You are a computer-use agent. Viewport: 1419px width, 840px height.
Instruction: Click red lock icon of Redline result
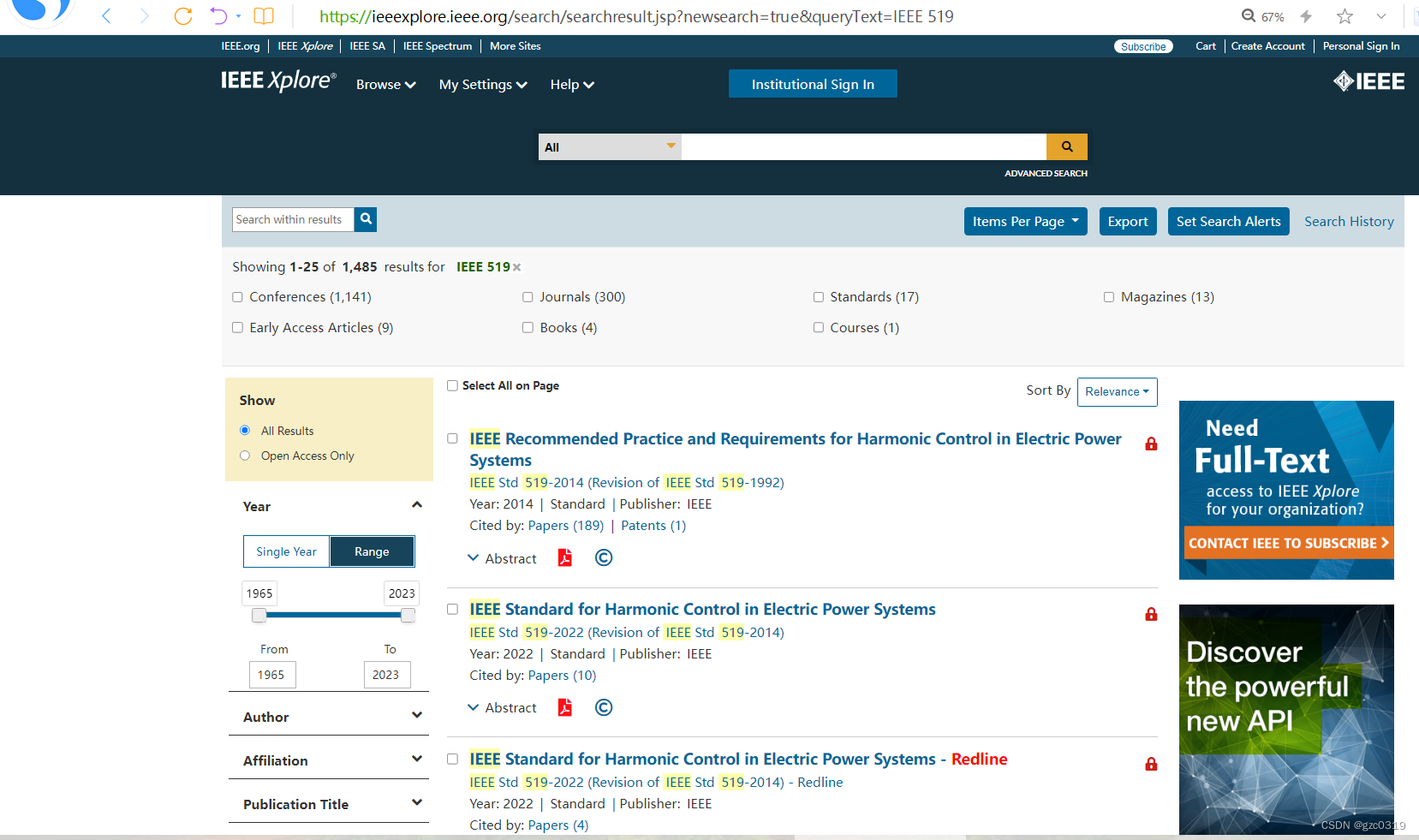(x=1151, y=764)
